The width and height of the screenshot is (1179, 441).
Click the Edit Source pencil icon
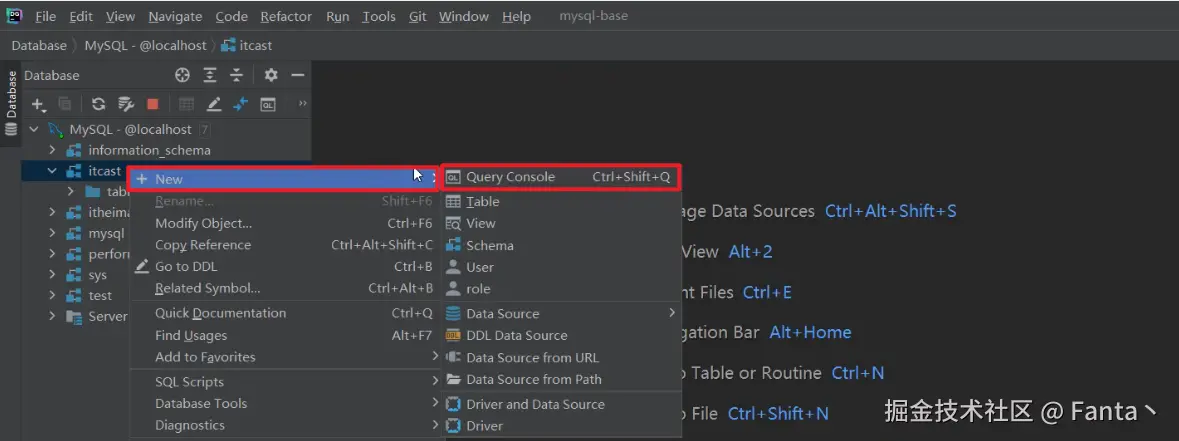tap(214, 104)
